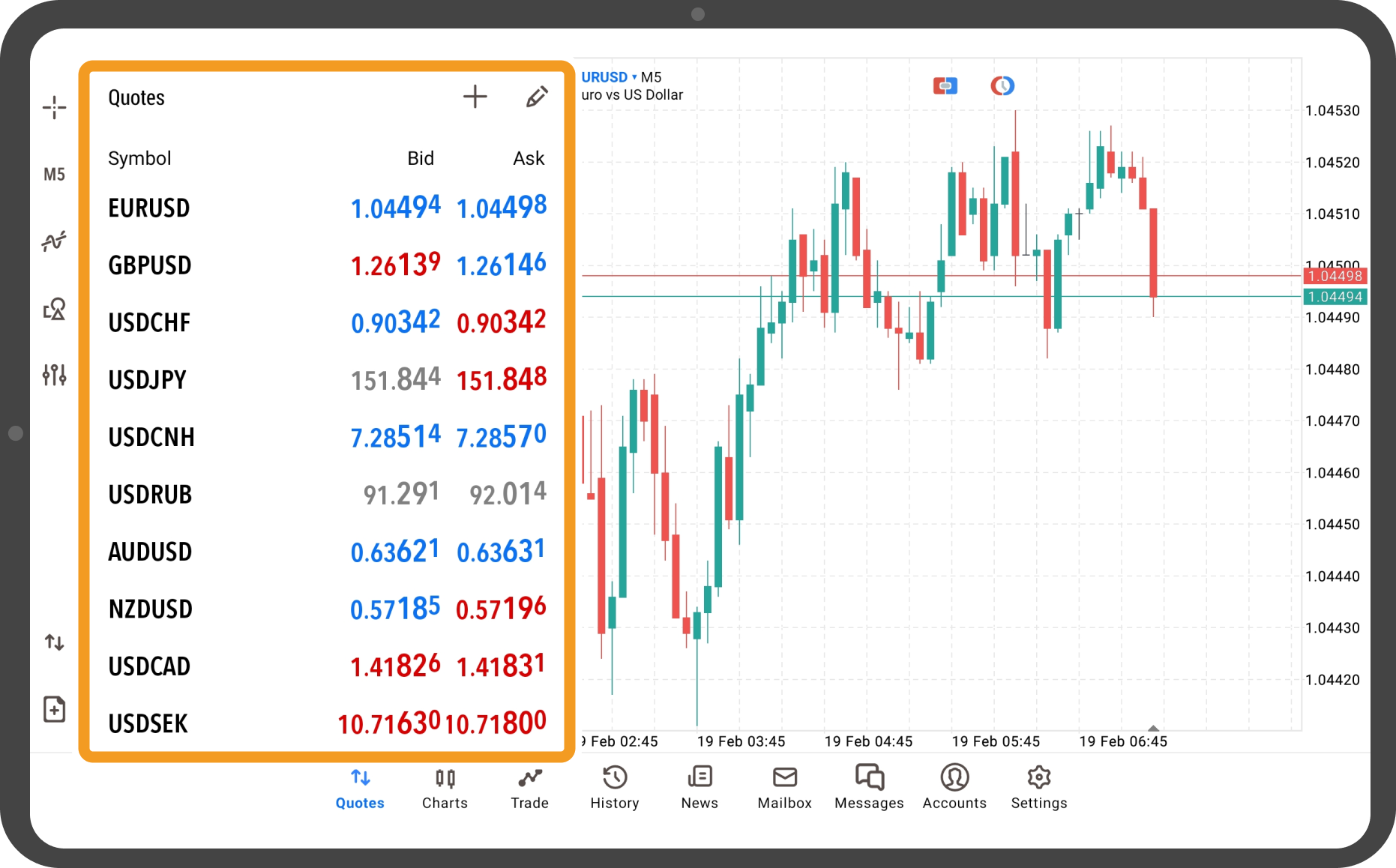Tap the plus icon to add symbol
The image size is (1396, 868).
click(x=475, y=97)
